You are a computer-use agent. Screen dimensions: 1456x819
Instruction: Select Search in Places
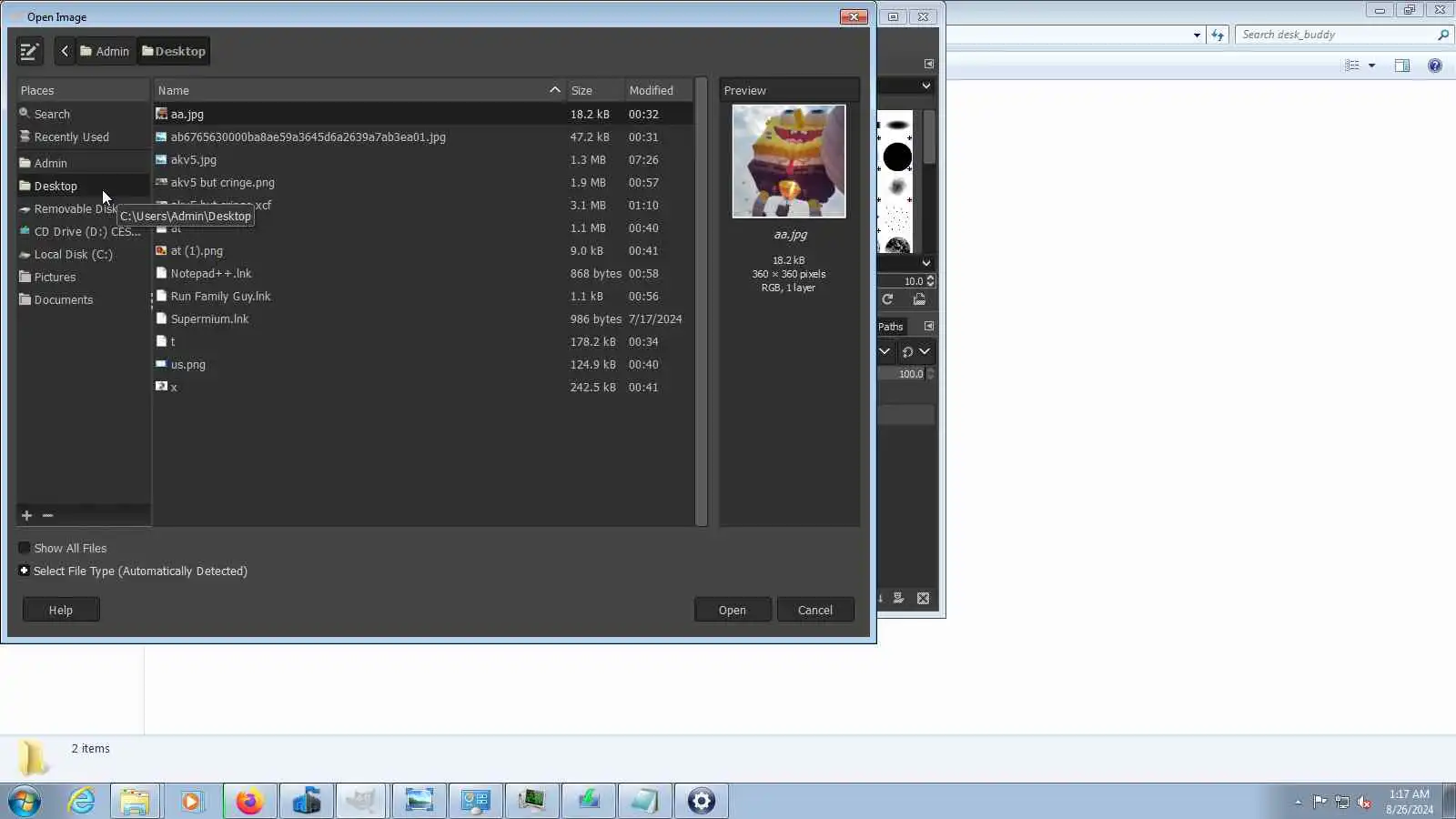(x=83, y=115)
